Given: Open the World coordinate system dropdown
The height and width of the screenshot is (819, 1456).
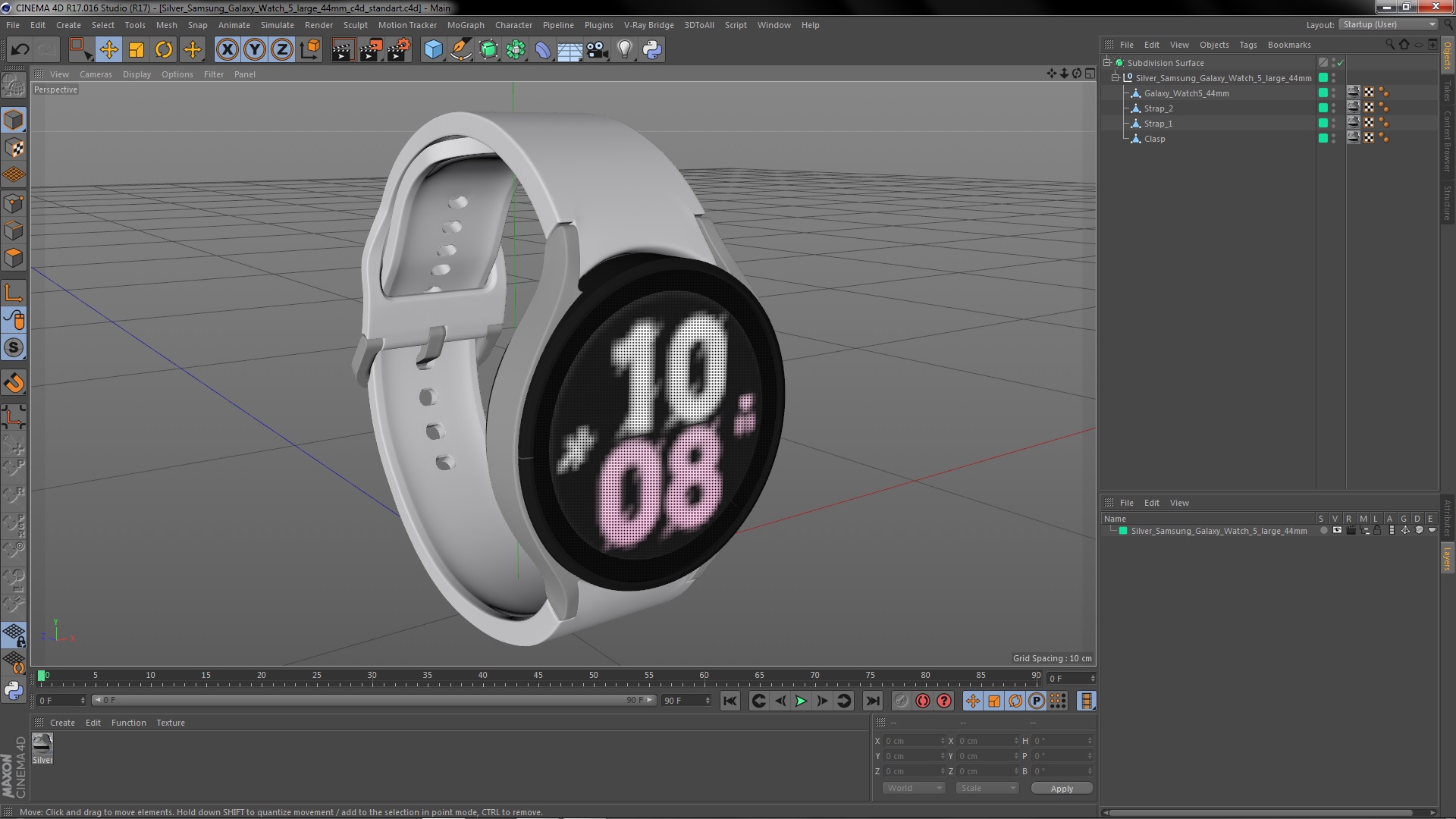Looking at the screenshot, I should (x=914, y=788).
